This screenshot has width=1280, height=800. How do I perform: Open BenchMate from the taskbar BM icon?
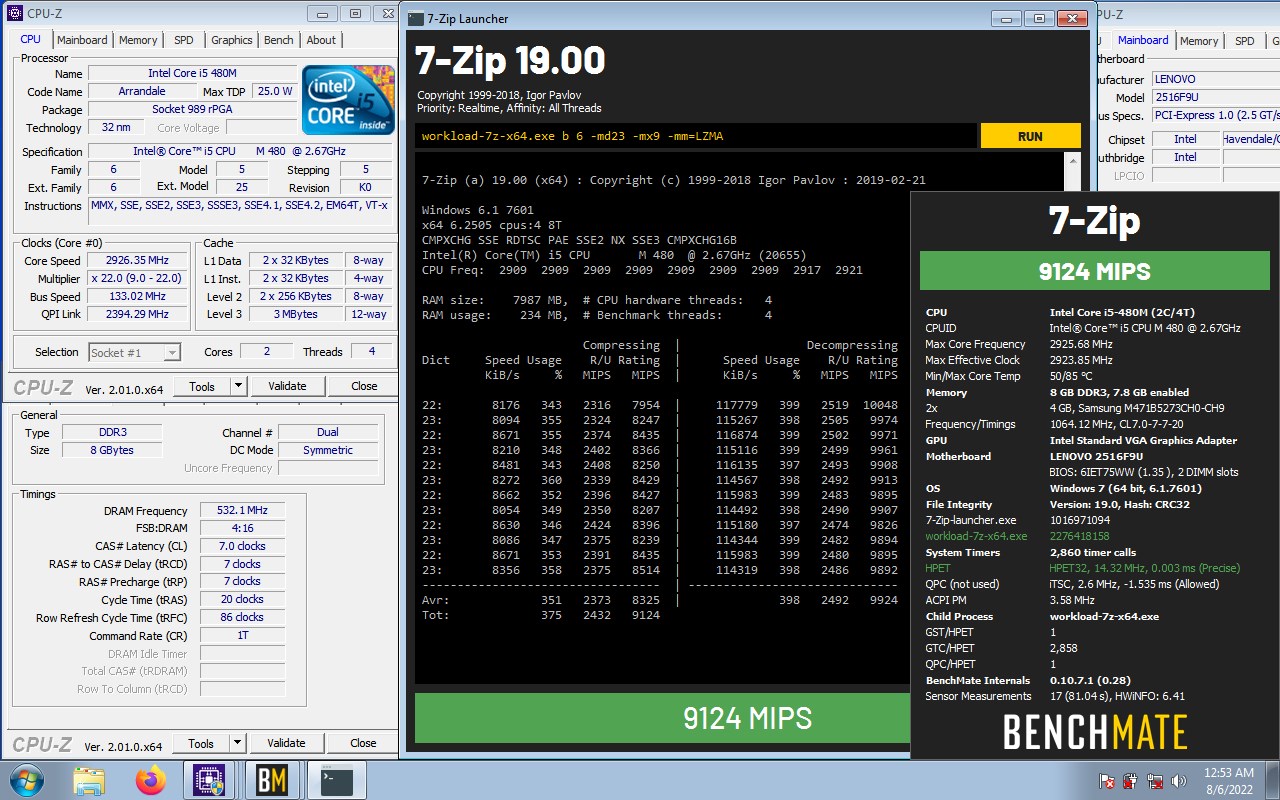tap(272, 780)
